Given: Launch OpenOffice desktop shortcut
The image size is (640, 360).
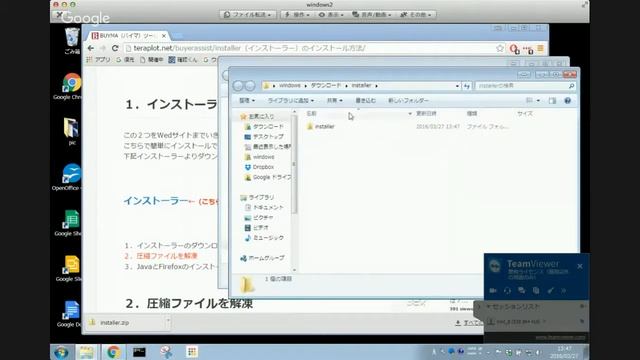Looking at the screenshot, I should [x=70, y=177].
